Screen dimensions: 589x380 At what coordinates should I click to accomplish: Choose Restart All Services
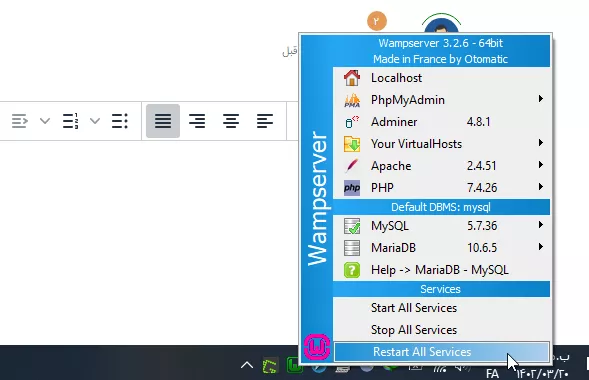point(441,352)
